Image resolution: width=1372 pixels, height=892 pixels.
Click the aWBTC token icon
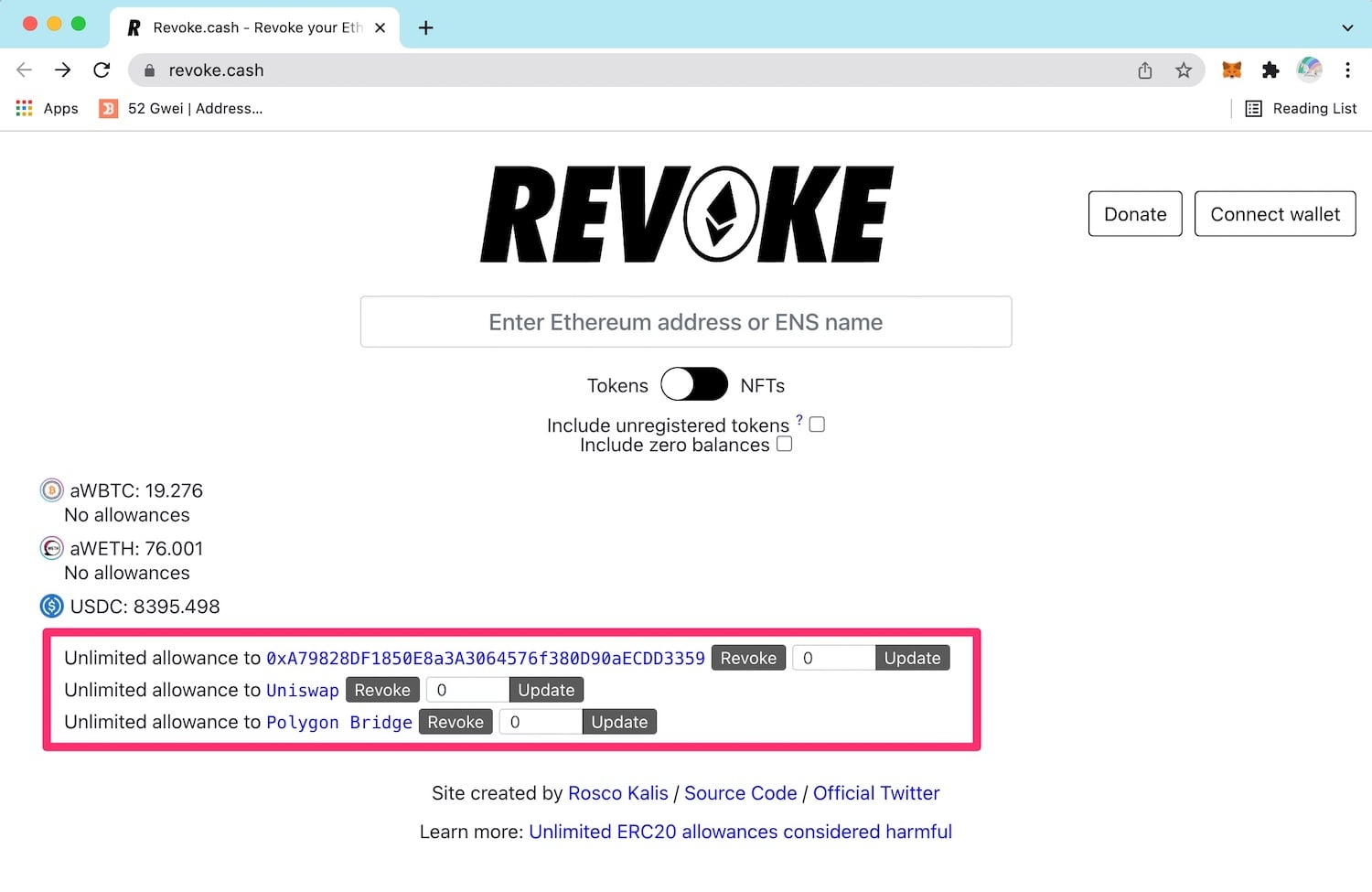click(x=52, y=490)
